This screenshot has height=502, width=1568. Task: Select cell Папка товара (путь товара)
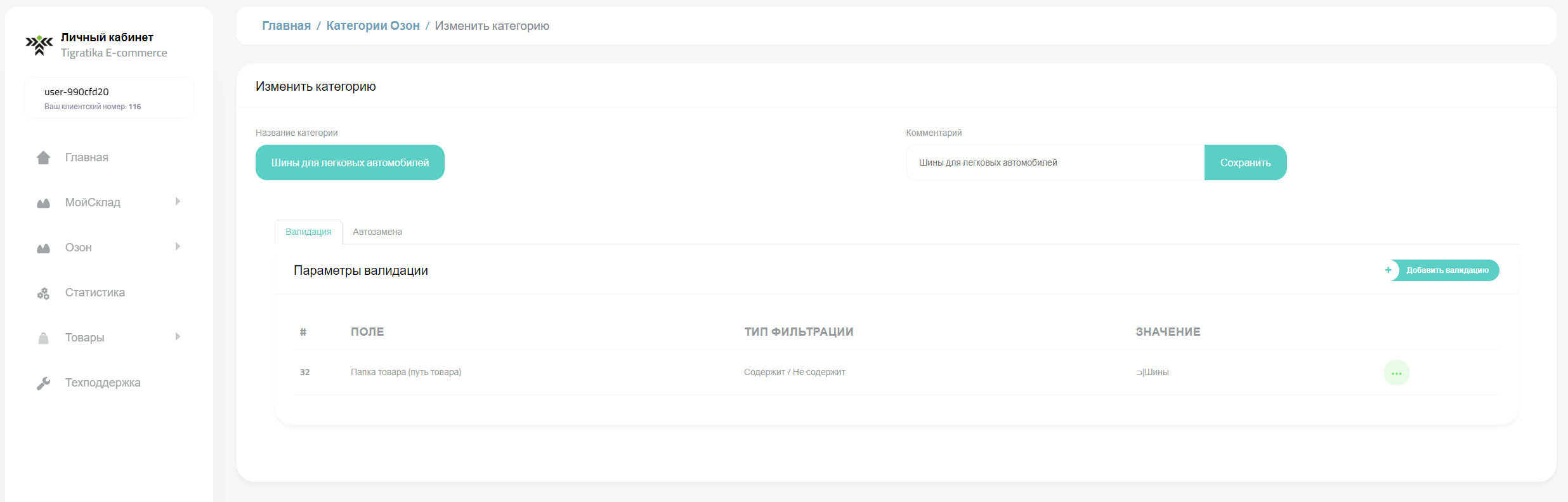[x=406, y=373]
